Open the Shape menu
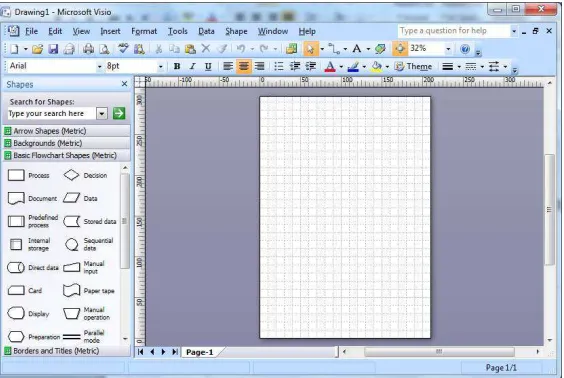Screen dimensions: 564x378 236,31
